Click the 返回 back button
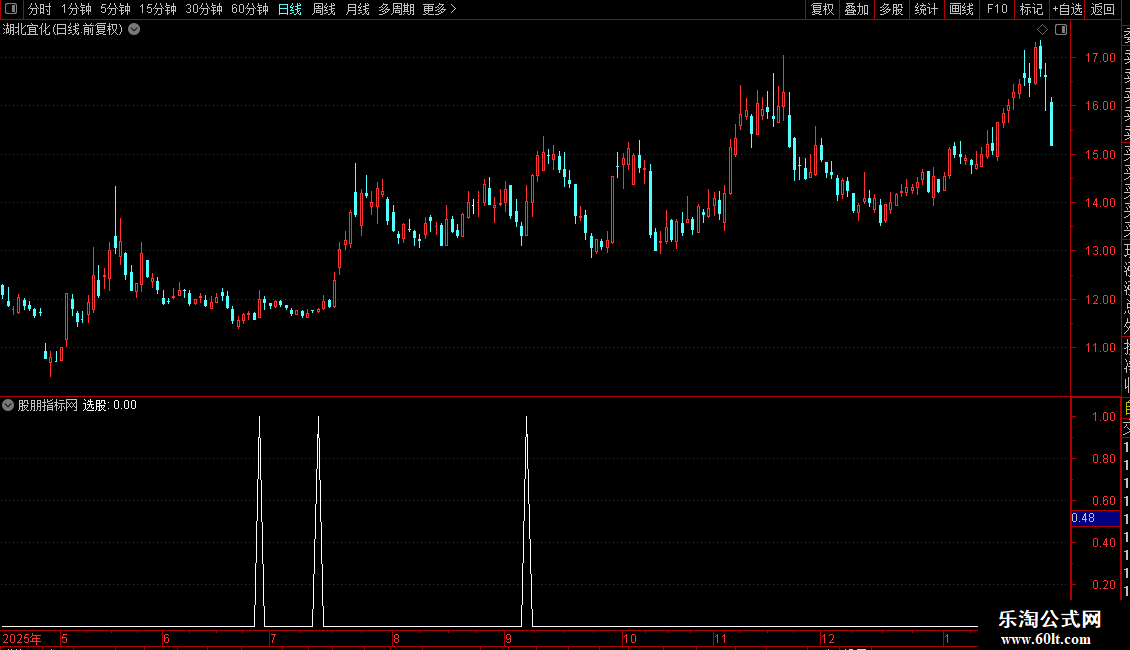 pos(1103,9)
